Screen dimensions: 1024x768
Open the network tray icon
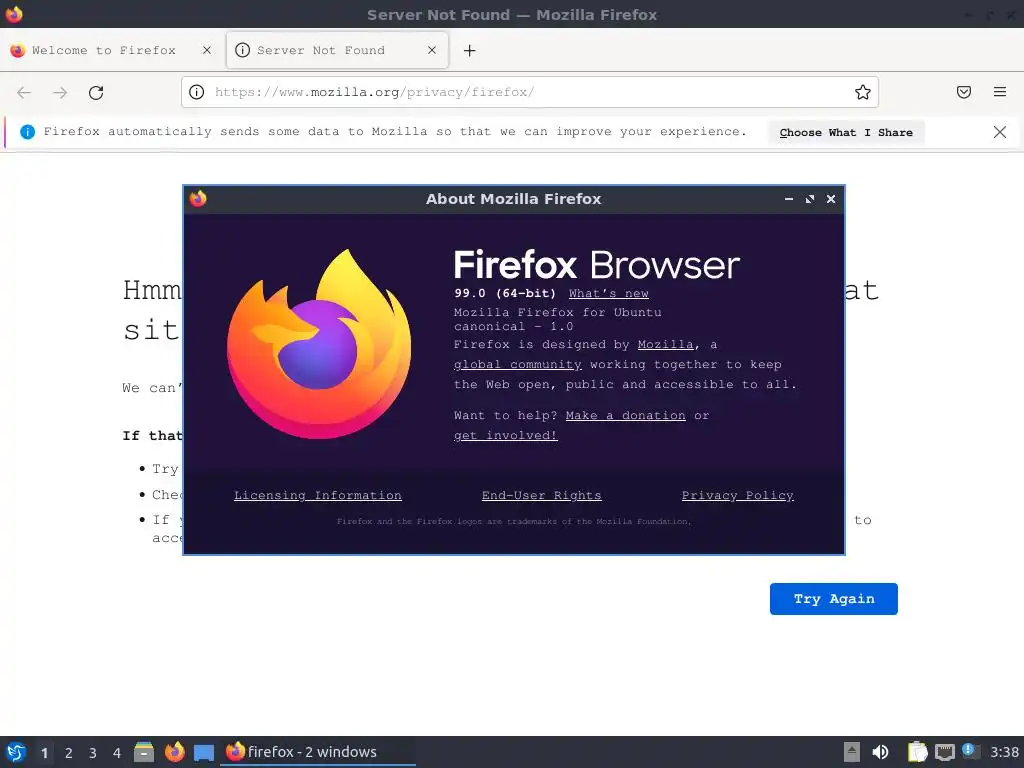944,752
